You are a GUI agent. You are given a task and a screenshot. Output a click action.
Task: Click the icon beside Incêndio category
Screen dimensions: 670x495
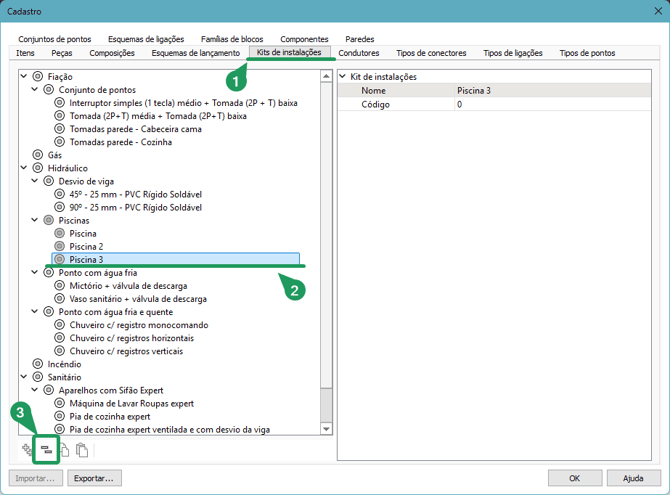tap(38, 364)
